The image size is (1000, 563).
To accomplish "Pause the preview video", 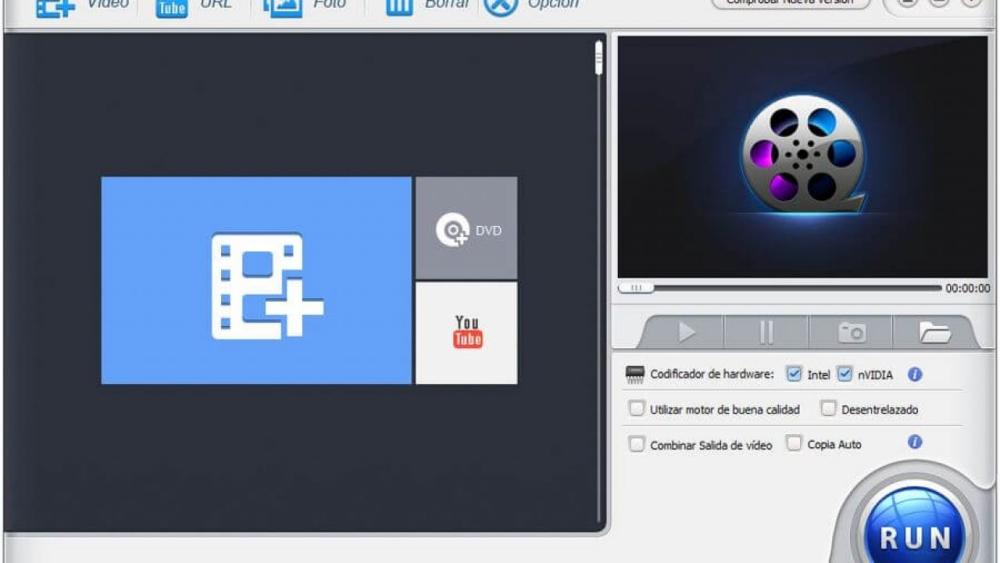I will 766,332.
